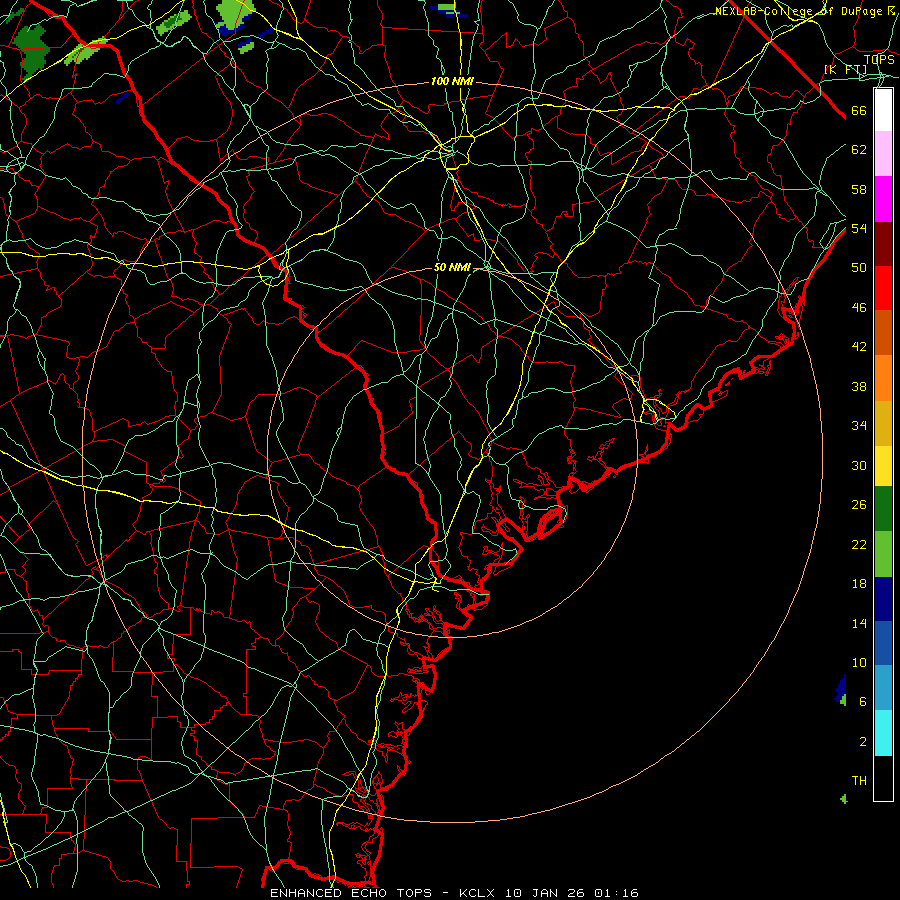
Task: Click the cyan 2 kft legend swatch
Action: 883,733
